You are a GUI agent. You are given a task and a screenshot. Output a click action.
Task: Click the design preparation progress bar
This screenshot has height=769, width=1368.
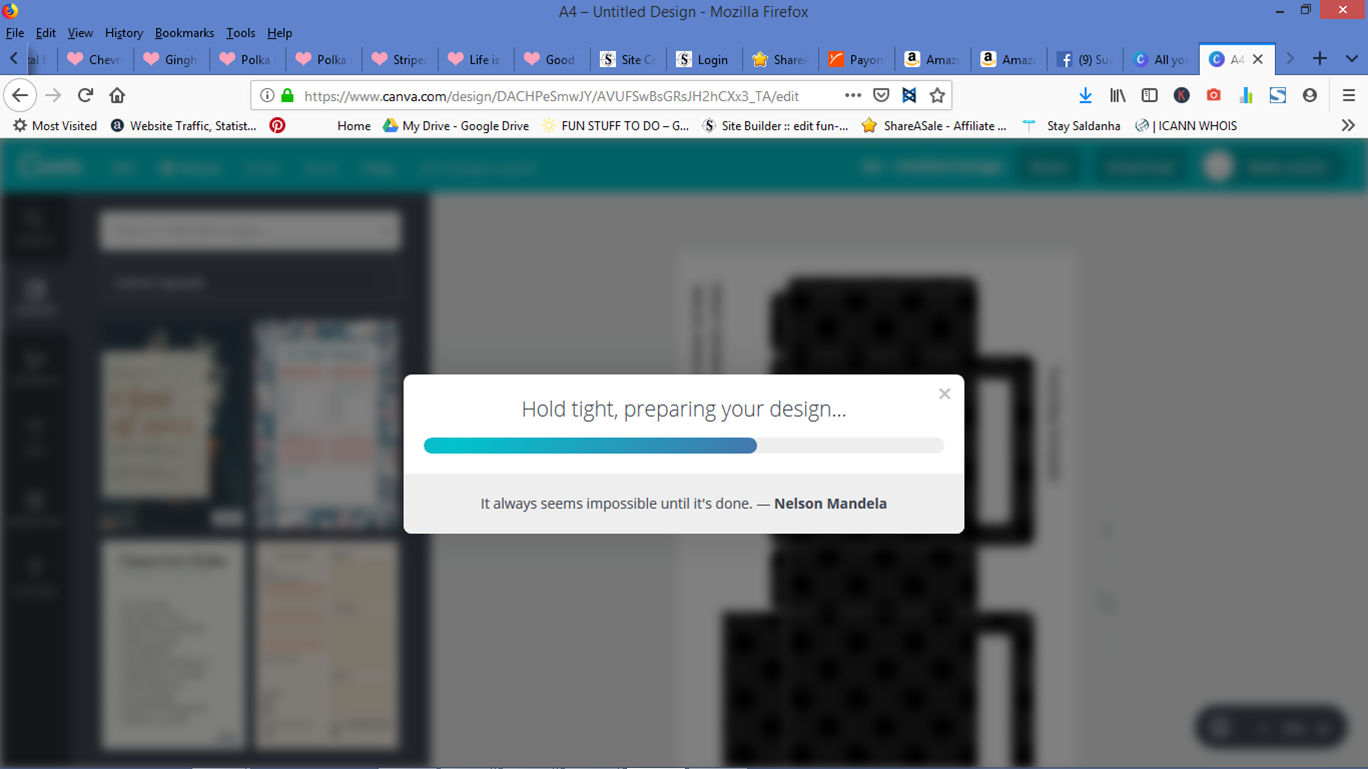click(684, 445)
